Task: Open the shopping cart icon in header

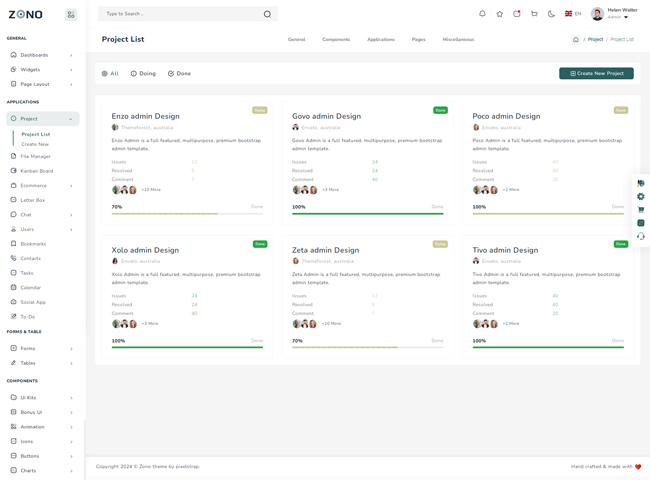Action: coord(534,14)
